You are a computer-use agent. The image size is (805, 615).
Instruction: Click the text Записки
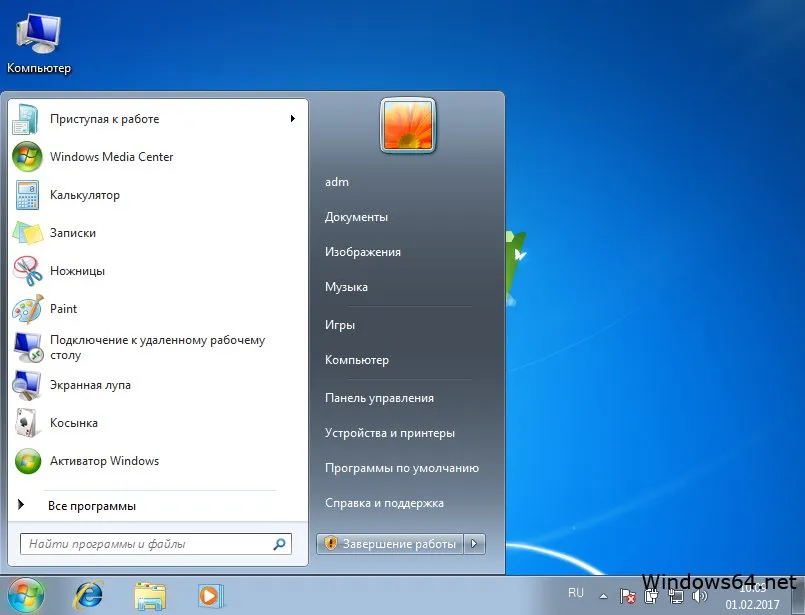73,233
